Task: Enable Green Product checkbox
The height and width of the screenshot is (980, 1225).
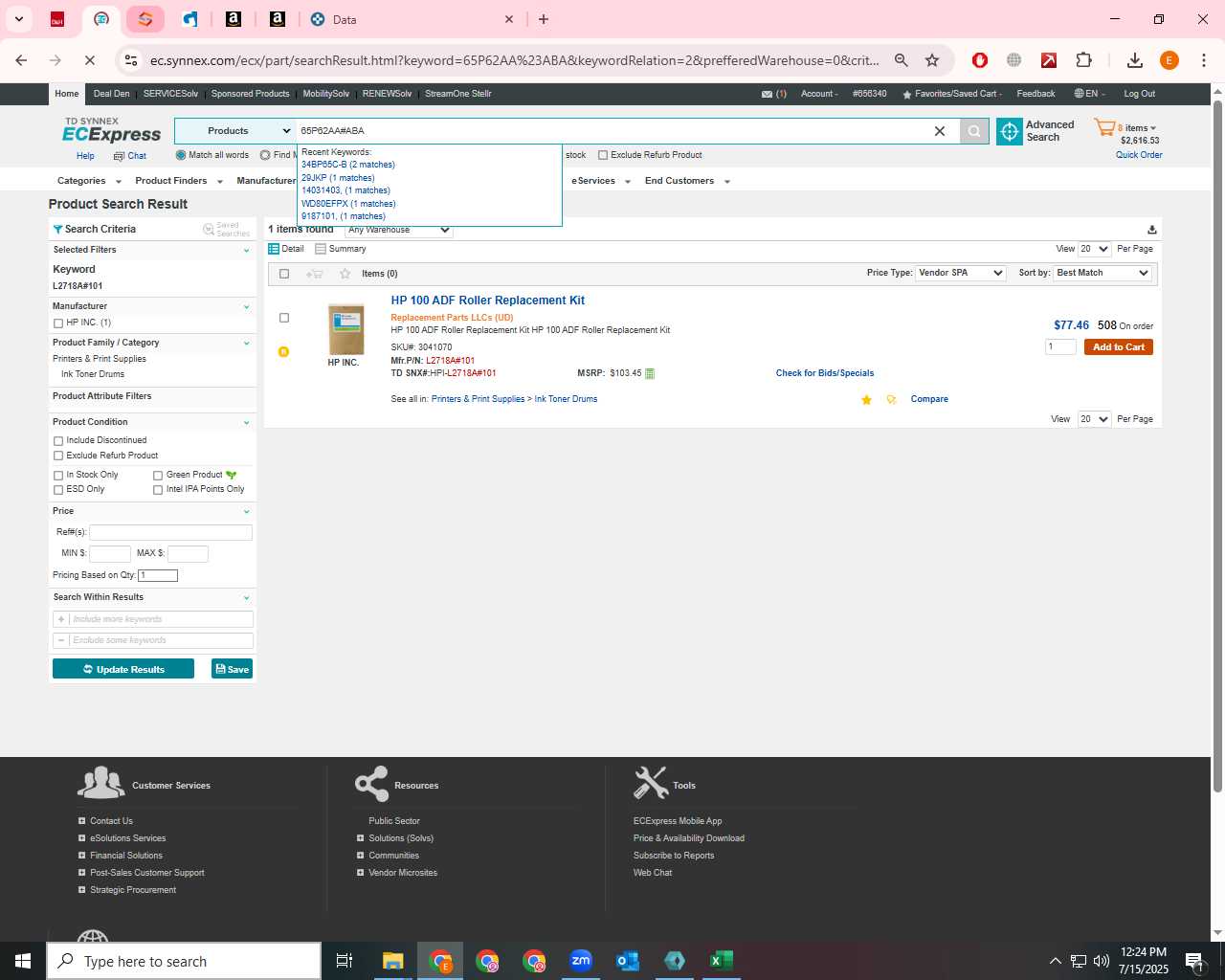Action: tap(158, 476)
